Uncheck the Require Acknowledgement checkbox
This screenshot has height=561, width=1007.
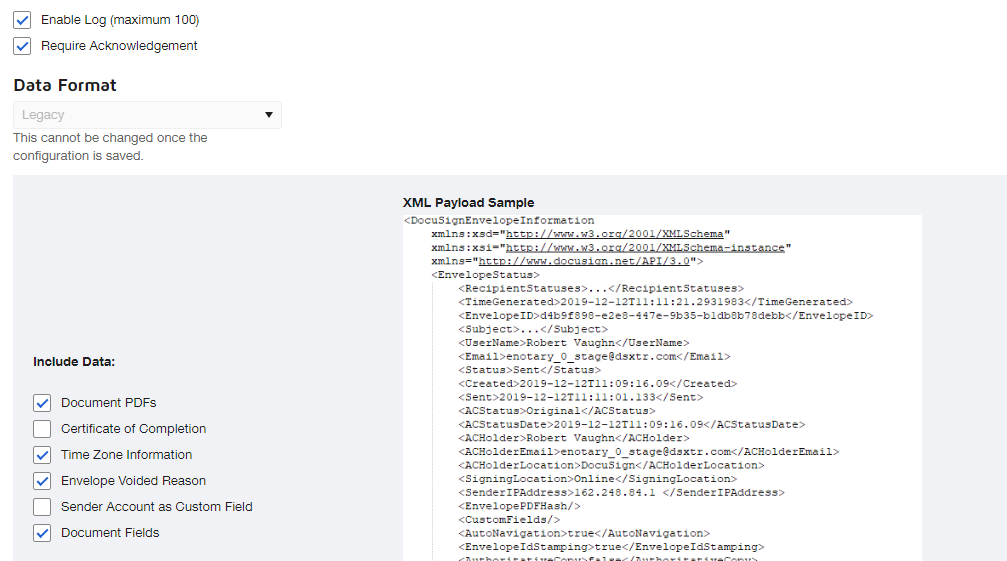[22, 46]
